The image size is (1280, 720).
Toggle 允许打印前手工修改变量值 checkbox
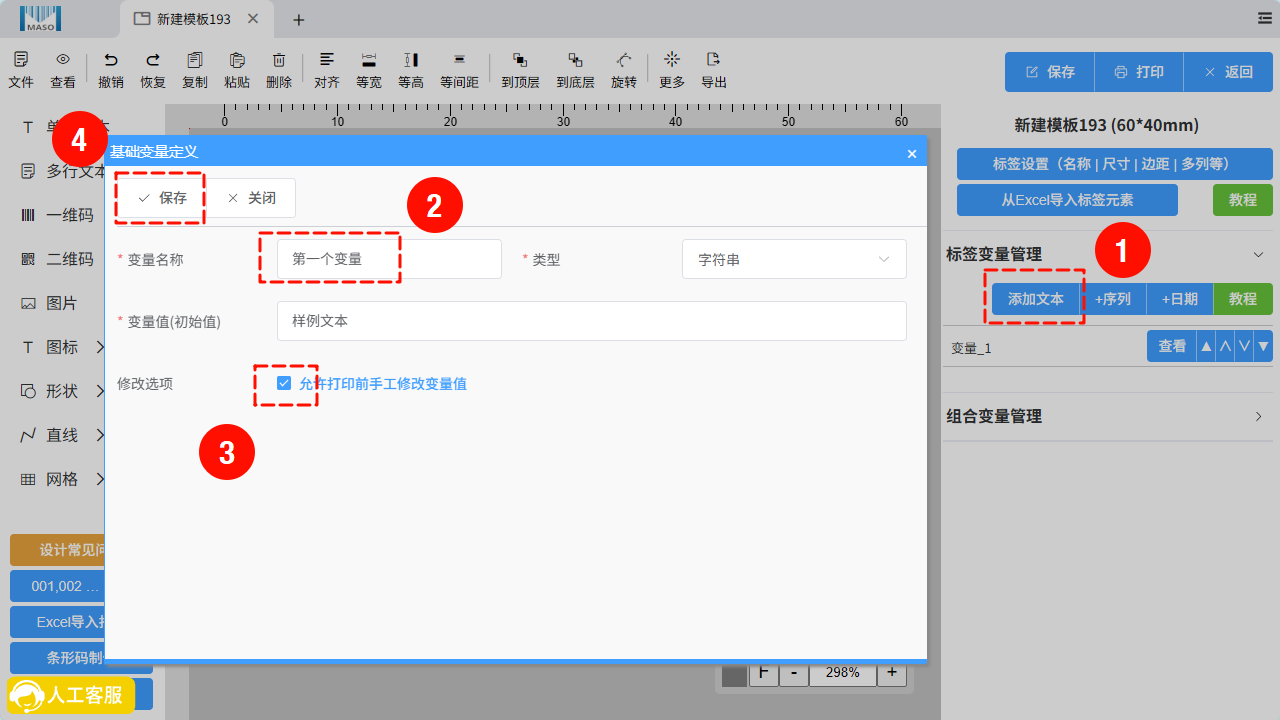pos(284,383)
